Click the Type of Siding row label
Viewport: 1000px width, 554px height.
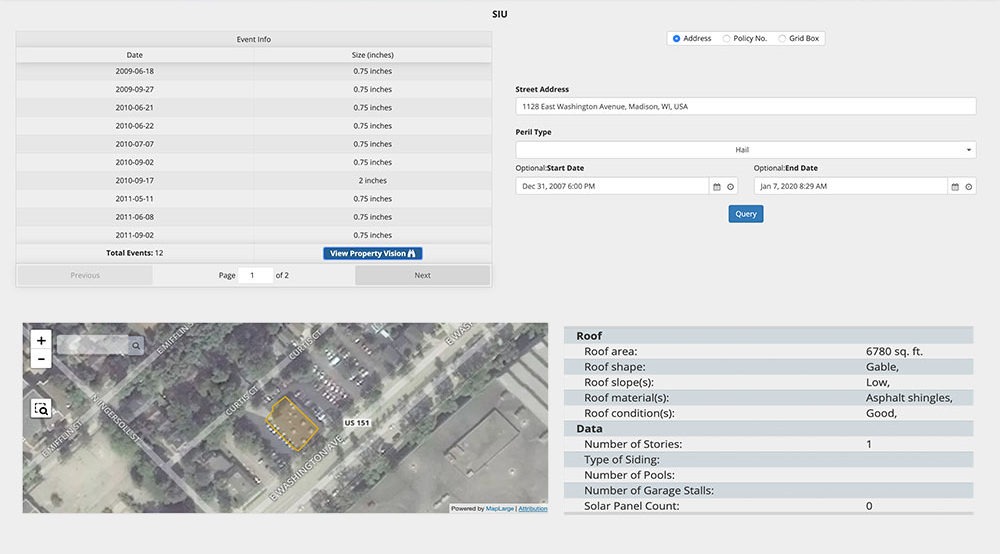pos(622,460)
